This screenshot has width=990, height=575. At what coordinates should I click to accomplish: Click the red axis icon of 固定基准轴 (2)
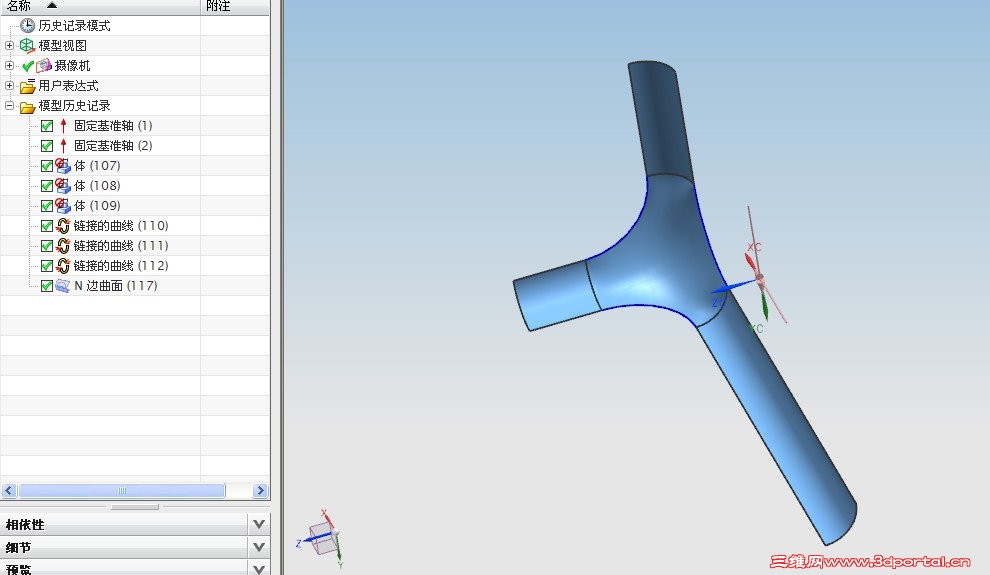pos(63,146)
